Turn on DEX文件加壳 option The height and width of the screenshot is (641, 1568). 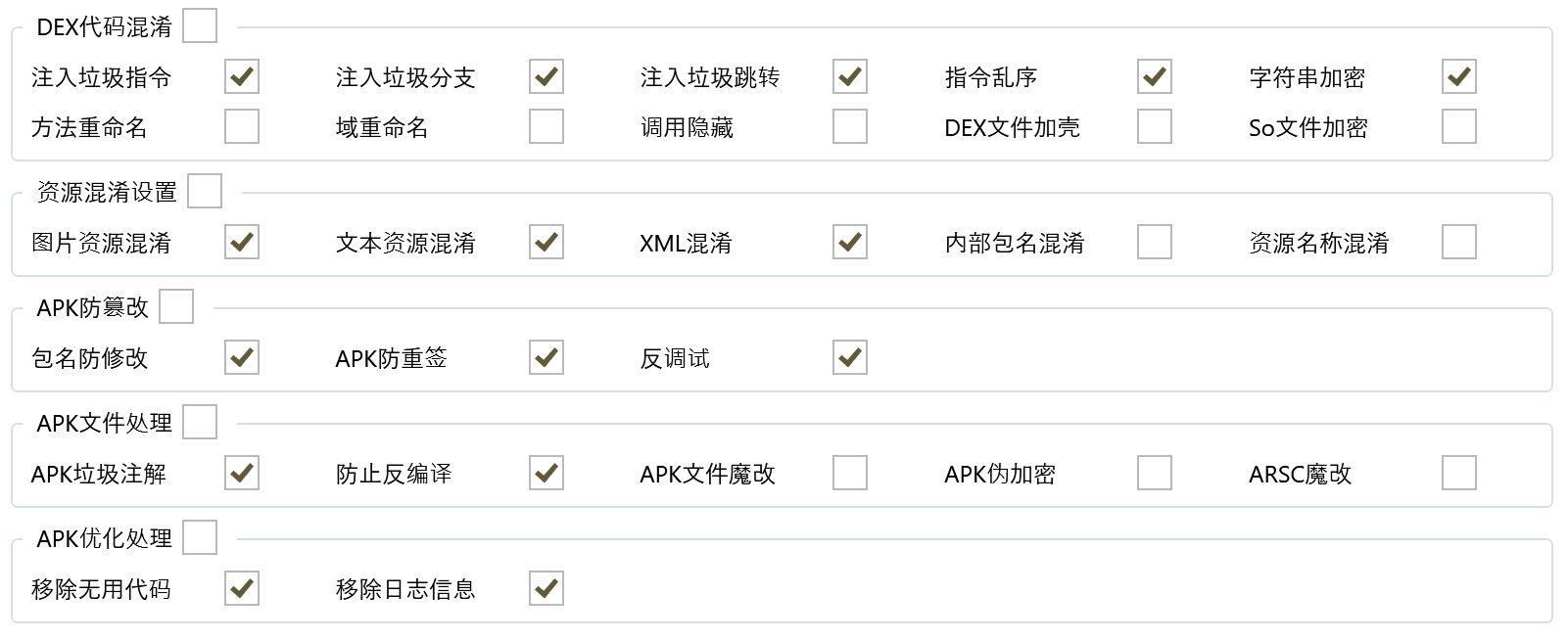pyautogui.click(x=1155, y=126)
